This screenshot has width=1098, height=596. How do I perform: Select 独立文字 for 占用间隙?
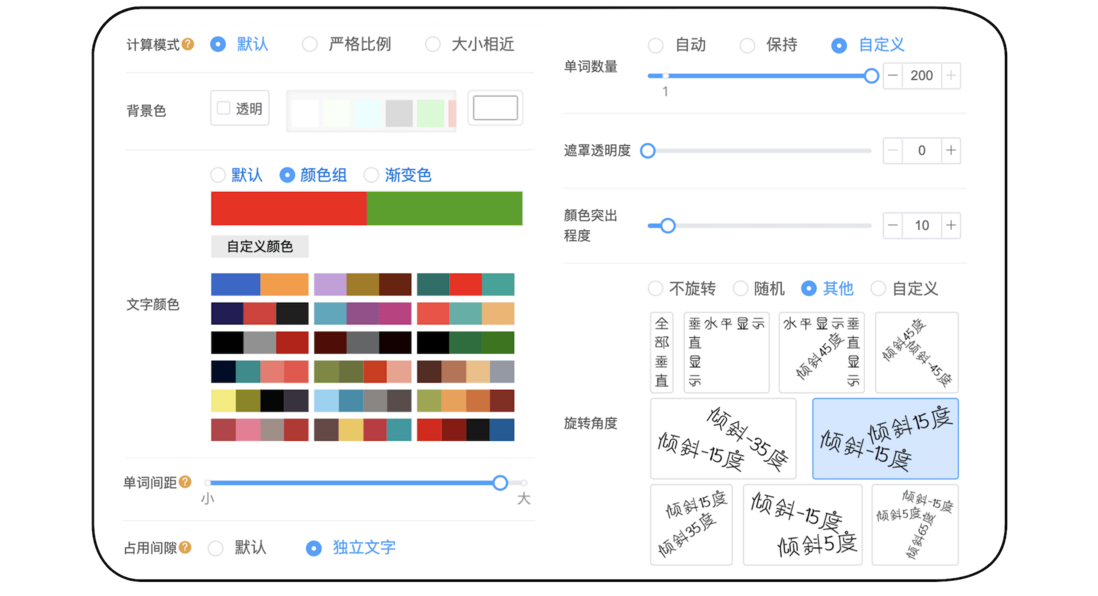click(x=314, y=548)
